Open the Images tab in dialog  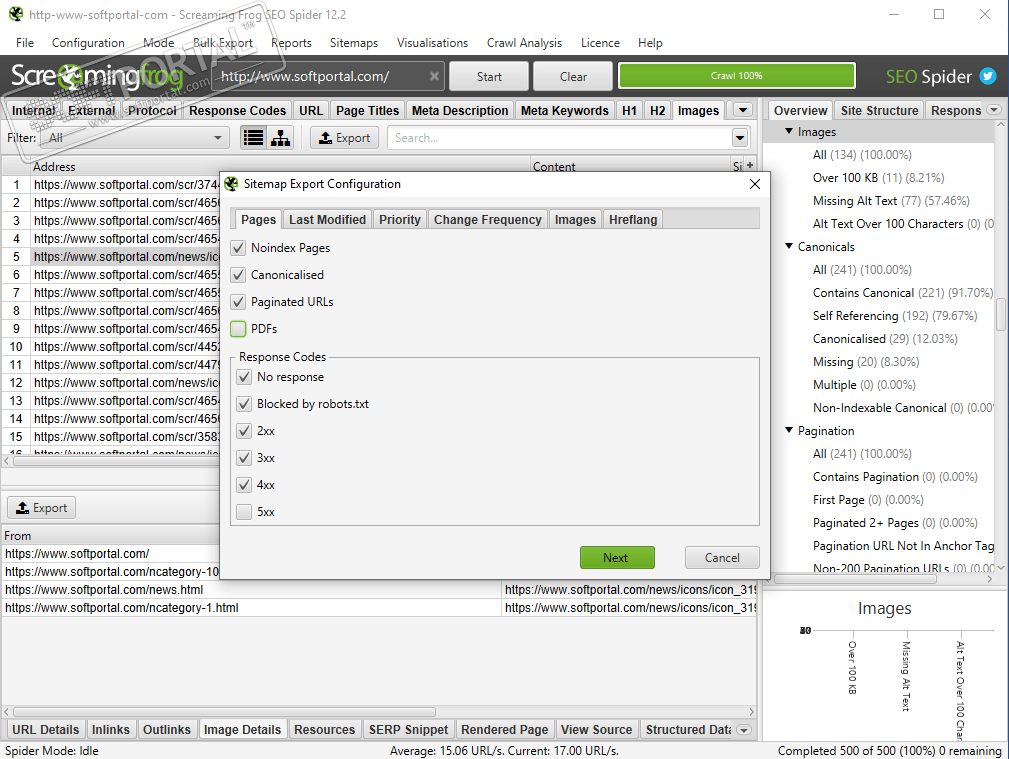(x=575, y=220)
